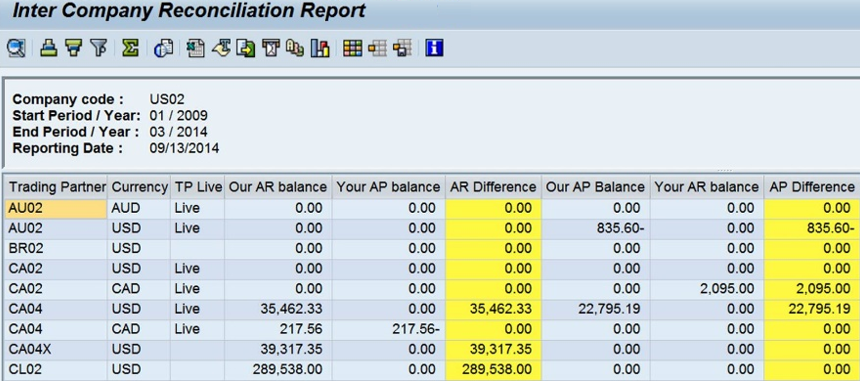Click 39,317.35 in Our AR balance column

coord(278,349)
